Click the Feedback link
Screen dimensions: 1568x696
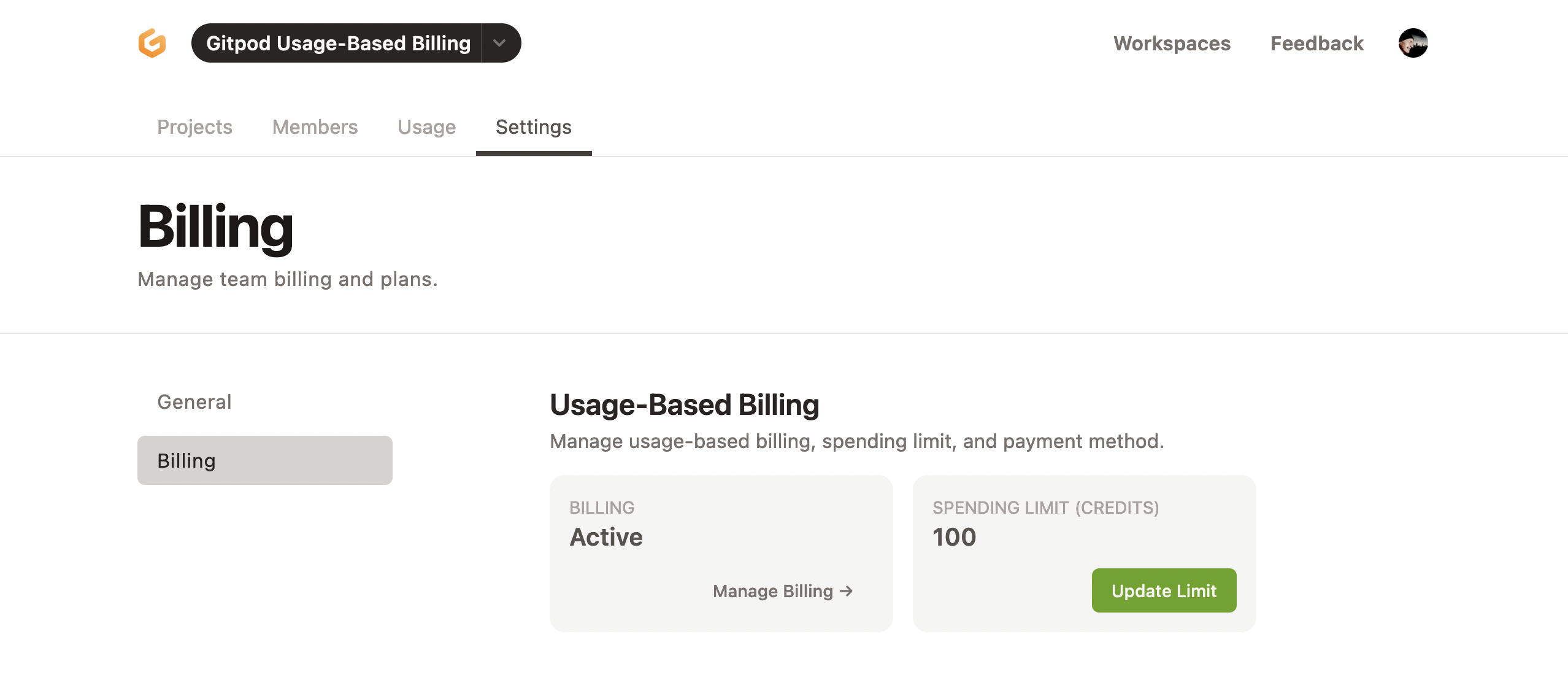coord(1316,43)
